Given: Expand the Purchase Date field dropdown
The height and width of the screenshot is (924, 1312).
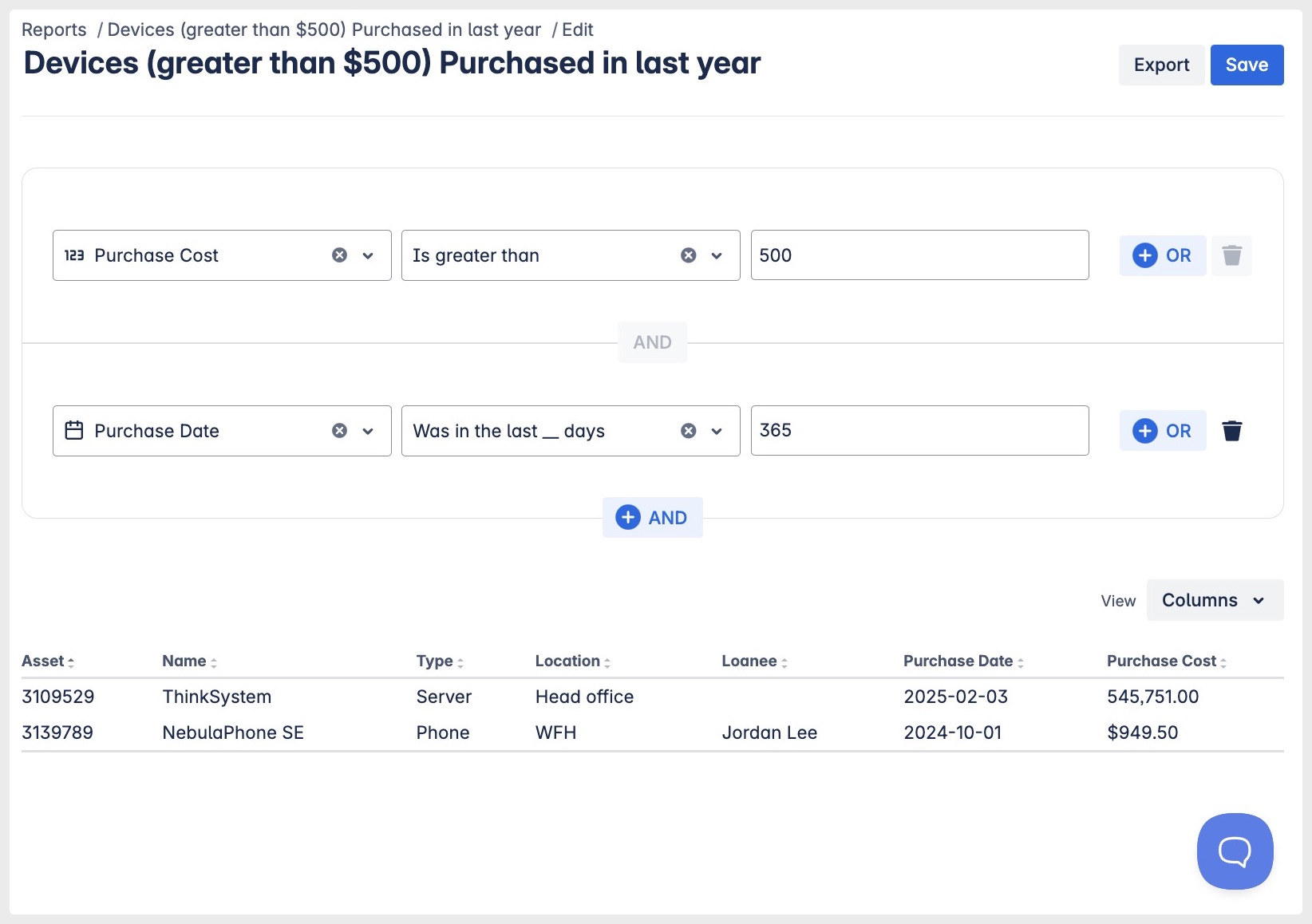Looking at the screenshot, I should 368,431.
